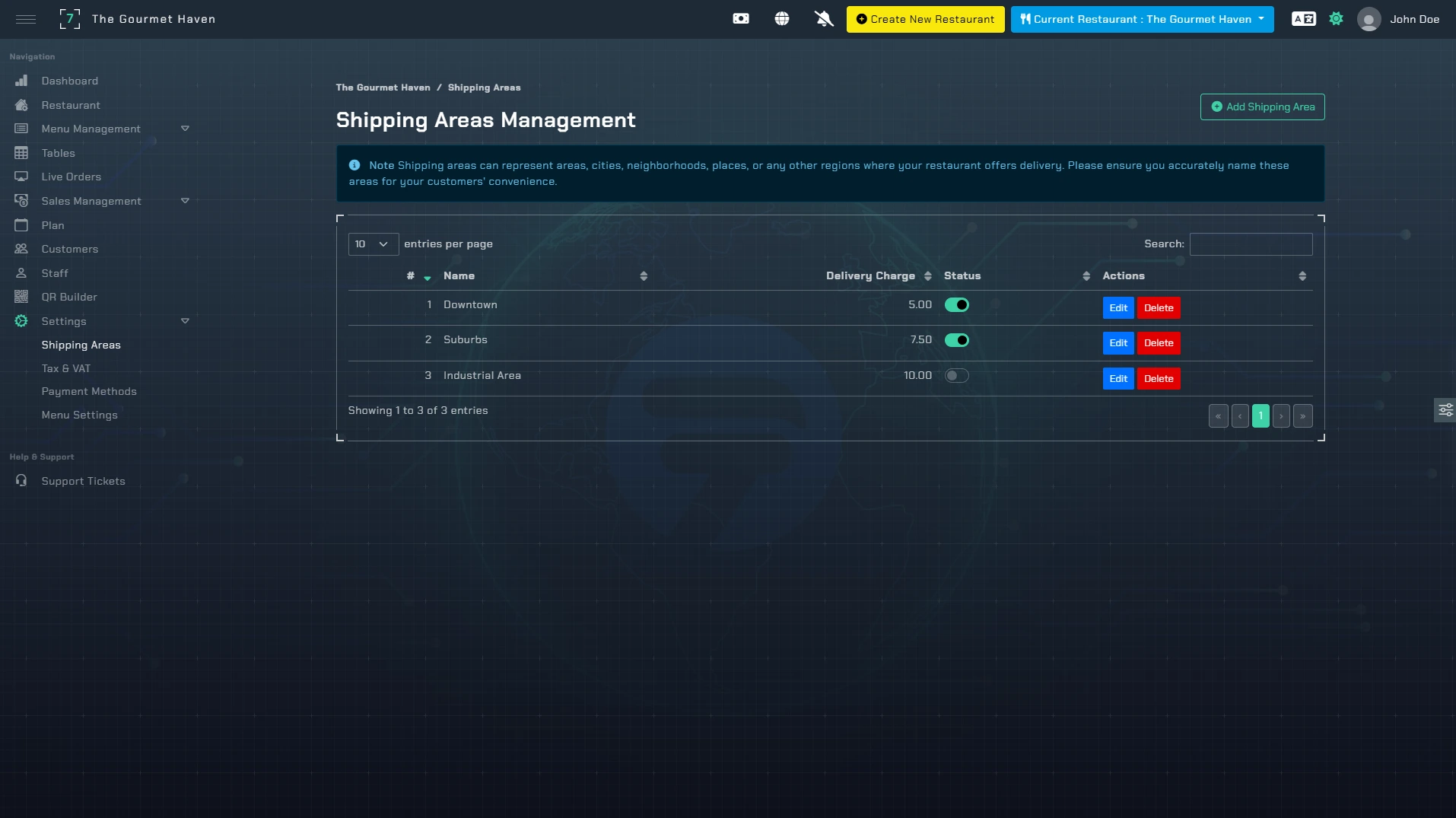
Task: Go to QR Builder page
Action: (x=69, y=297)
